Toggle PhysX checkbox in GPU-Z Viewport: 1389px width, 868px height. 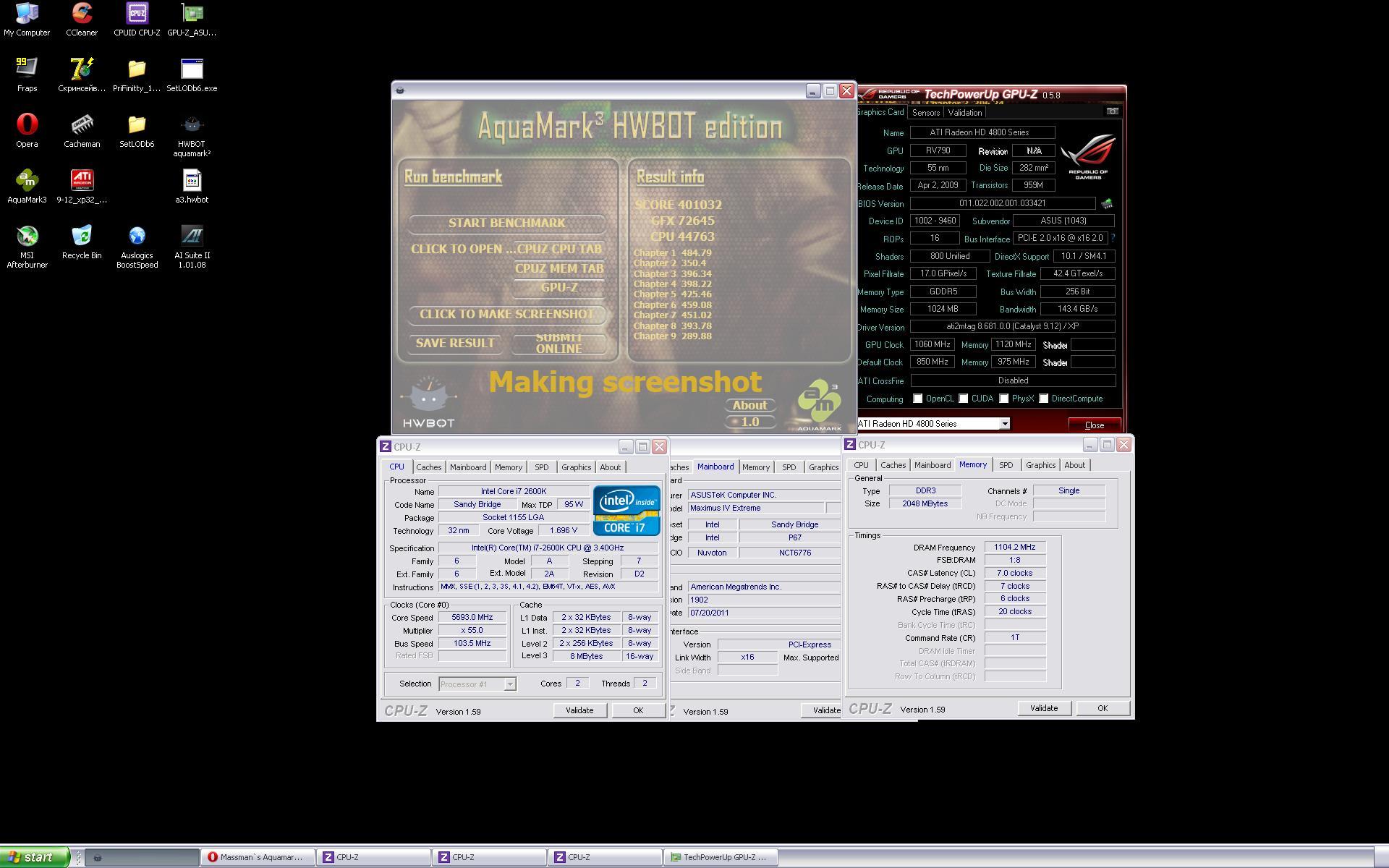tap(1004, 399)
